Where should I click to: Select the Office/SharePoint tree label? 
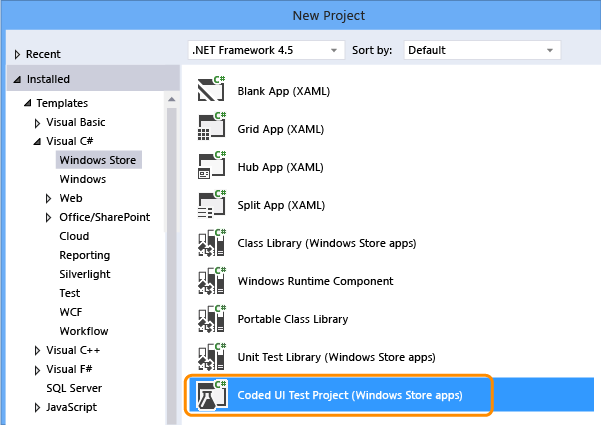(105, 217)
